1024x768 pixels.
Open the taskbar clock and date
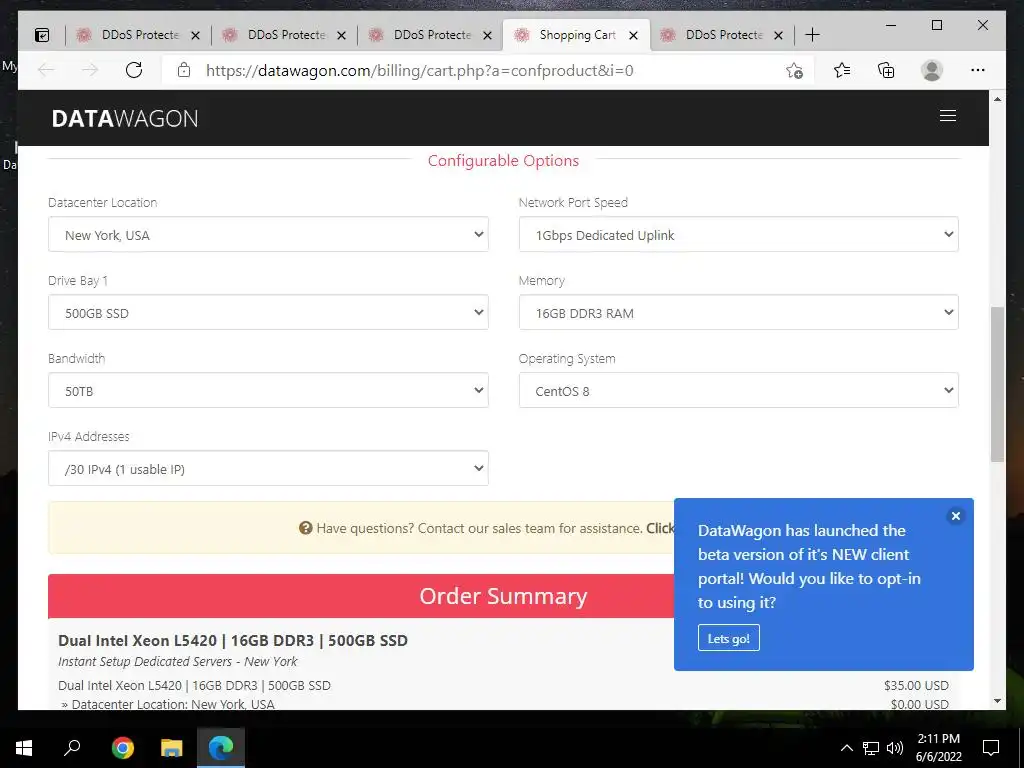938,748
